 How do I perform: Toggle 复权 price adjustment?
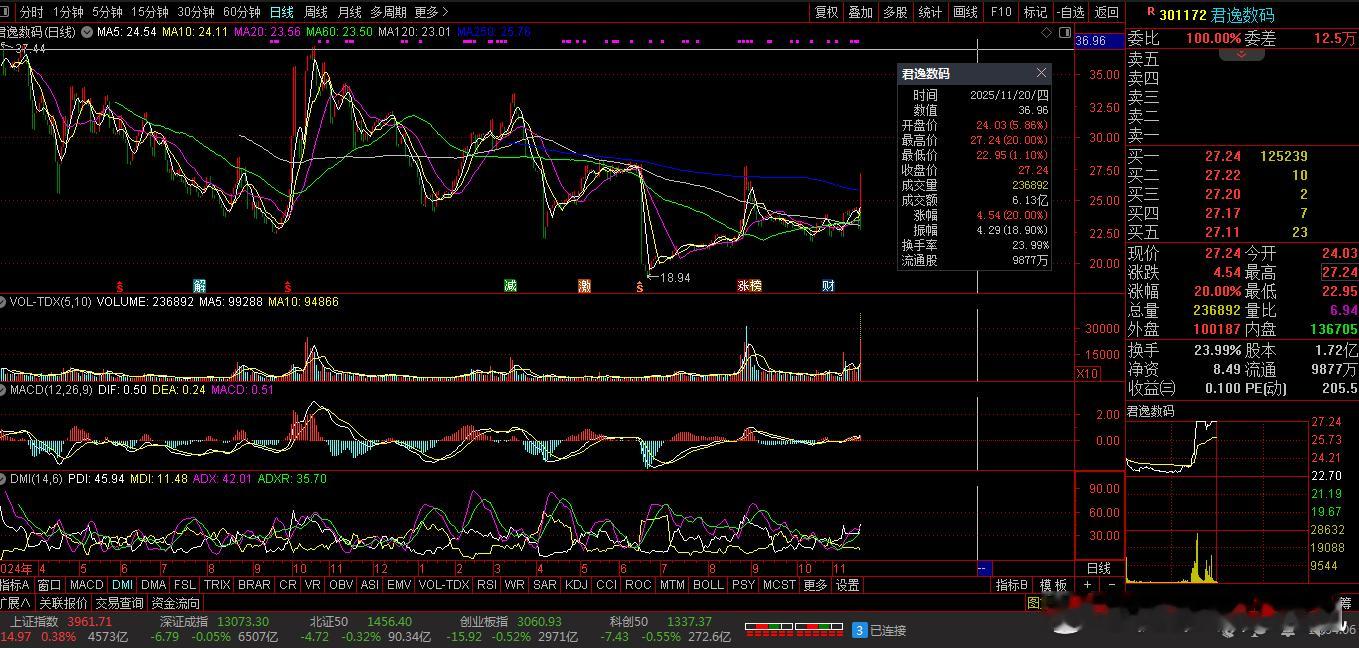827,12
